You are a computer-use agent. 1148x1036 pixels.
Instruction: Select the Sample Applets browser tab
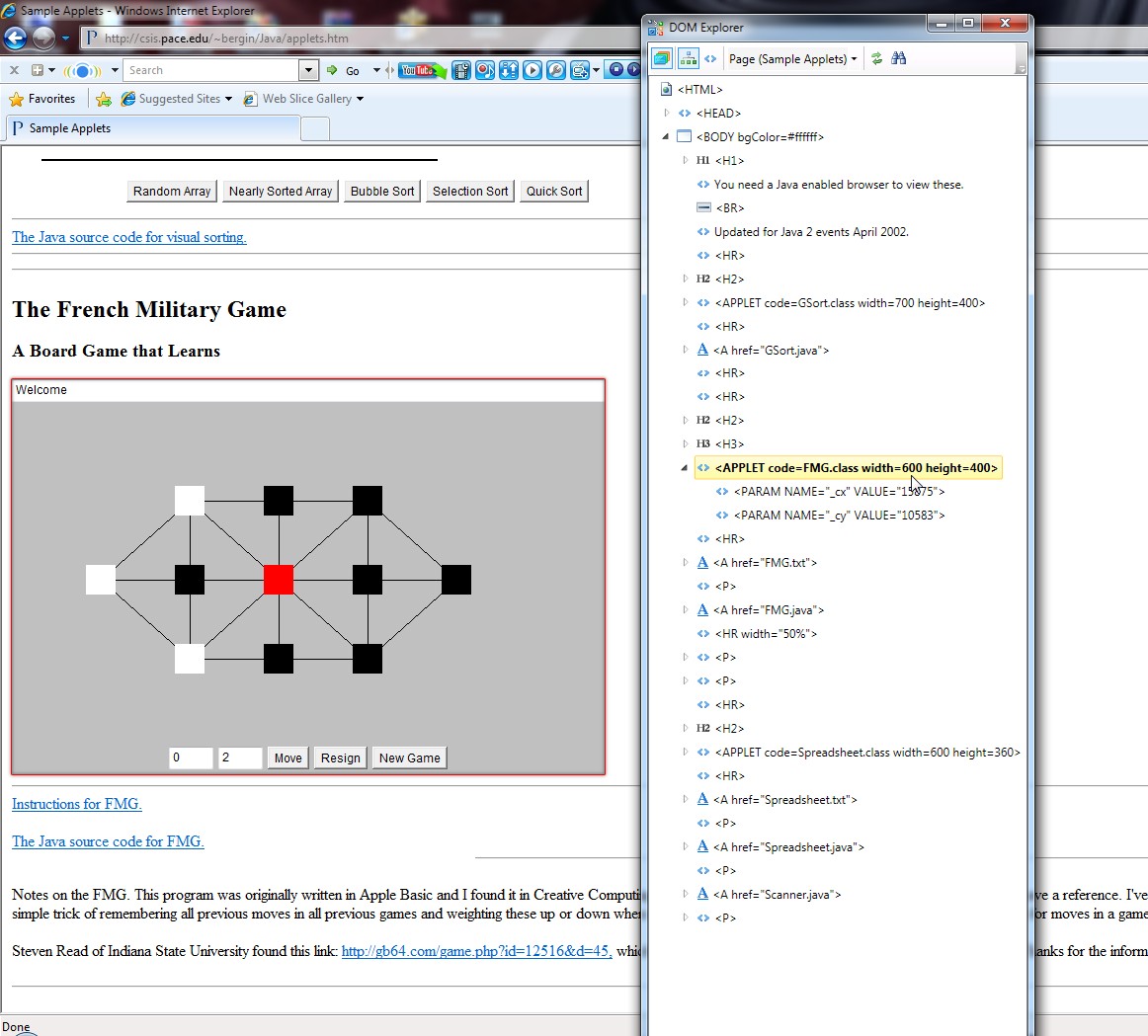152,128
